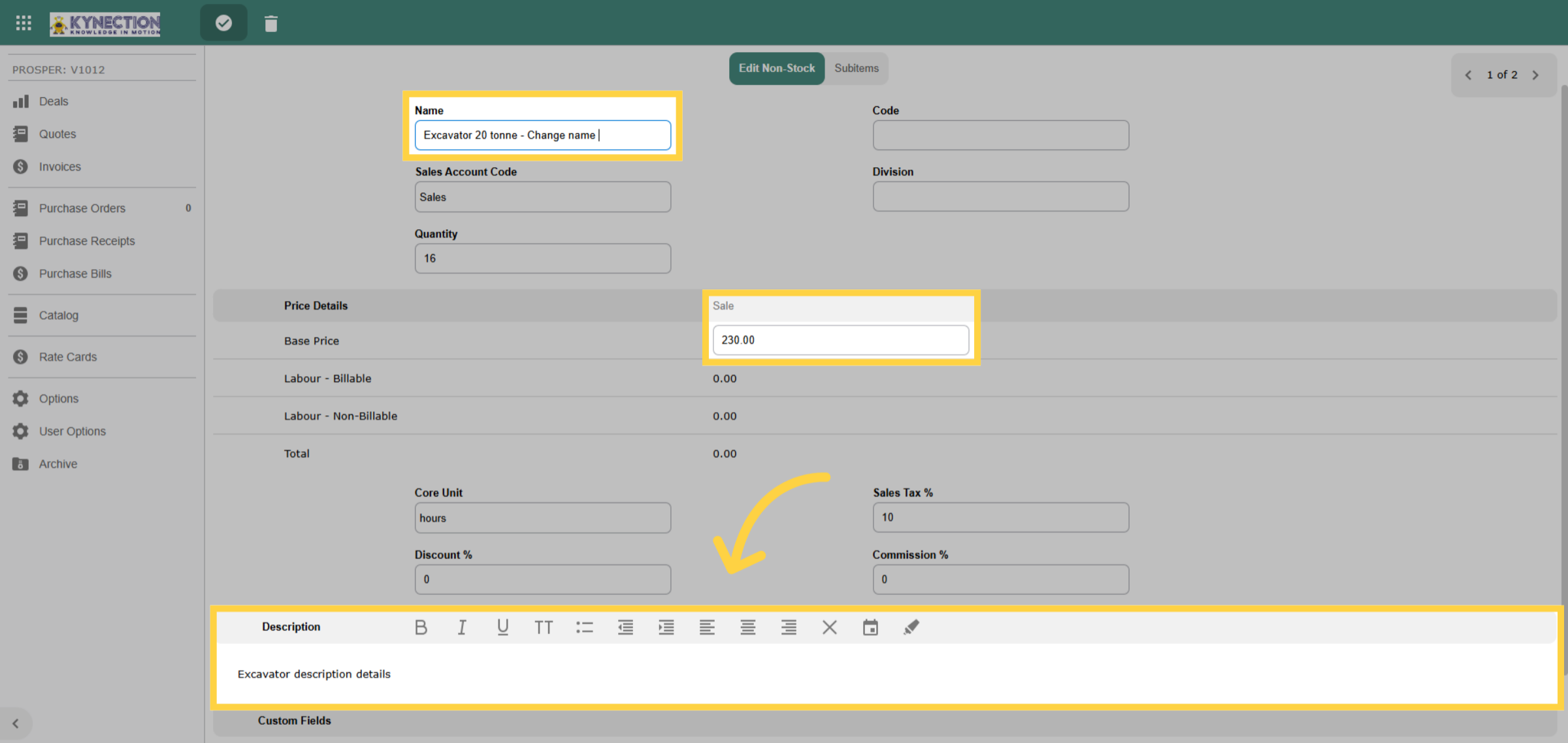The width and height of the screenshot is (1568, 743).
Task: Increase indent in Description editor
Action: pyautogui.click(x=666, y=627)
